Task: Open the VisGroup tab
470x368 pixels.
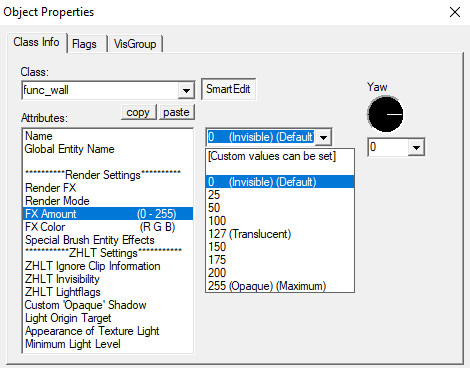Action: coord(135,44)
